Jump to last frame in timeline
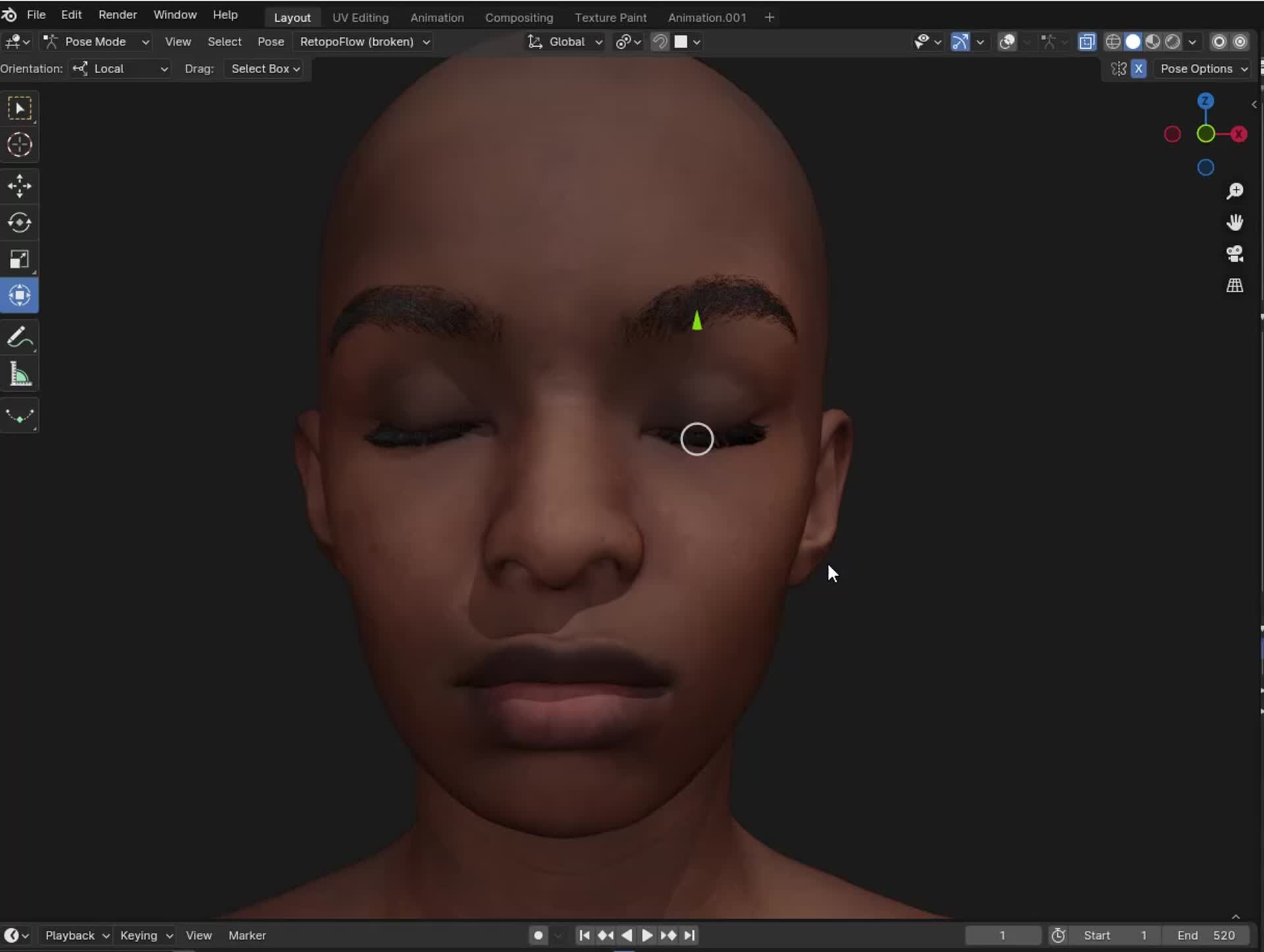 pos(690,936)
